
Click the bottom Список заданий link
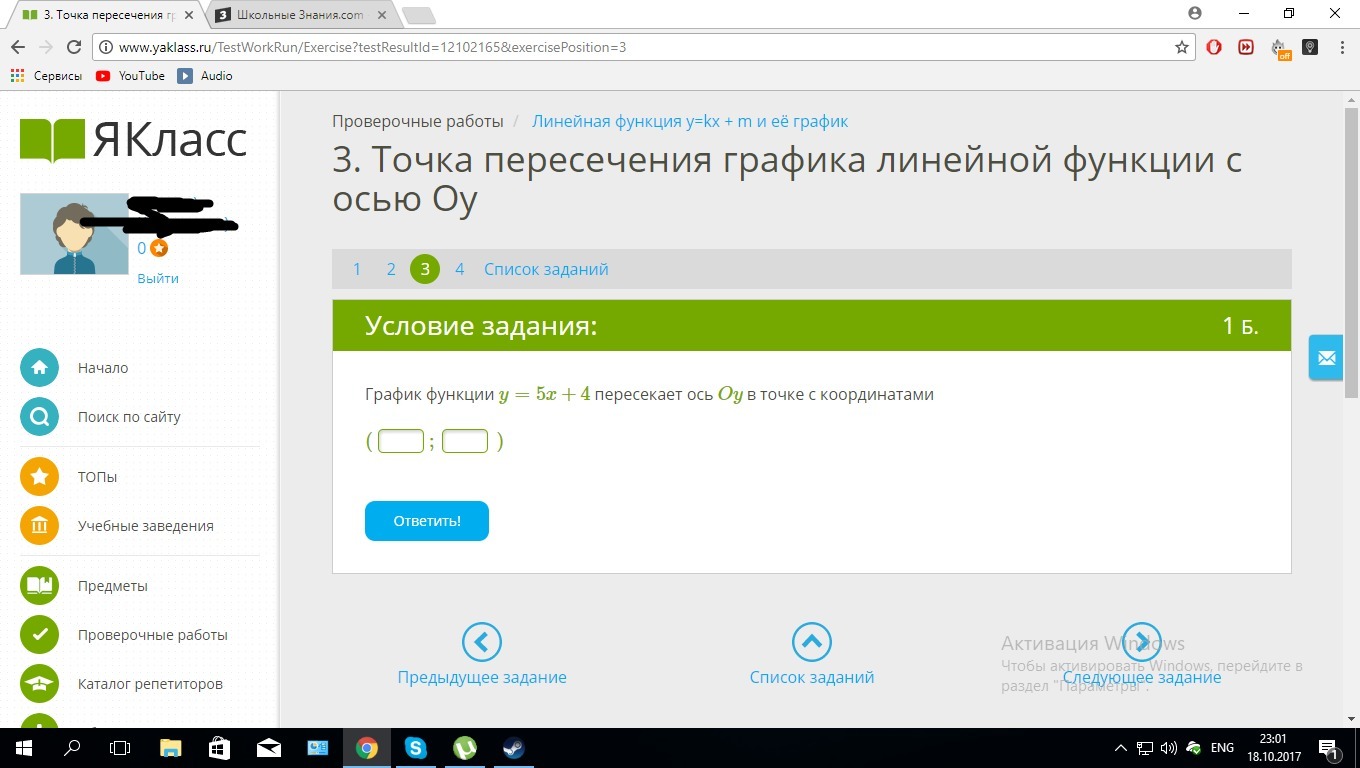pyautogui.click(x=812, y=677)
